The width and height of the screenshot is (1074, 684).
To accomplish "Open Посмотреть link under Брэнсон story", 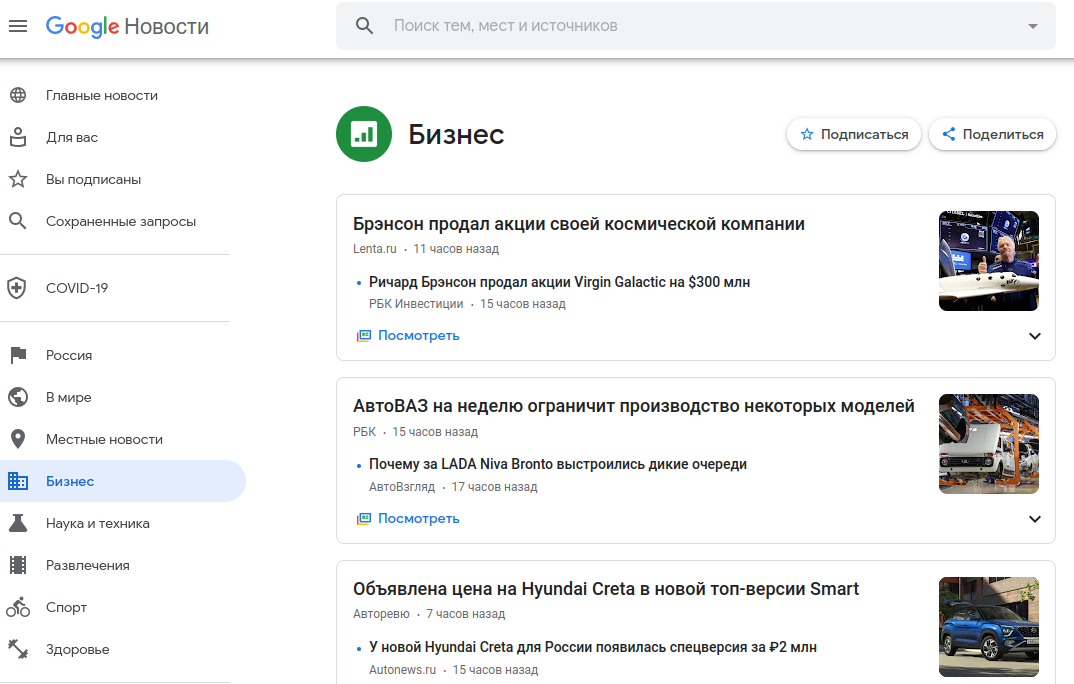I will pyautogui.click(x=418, y=336).
